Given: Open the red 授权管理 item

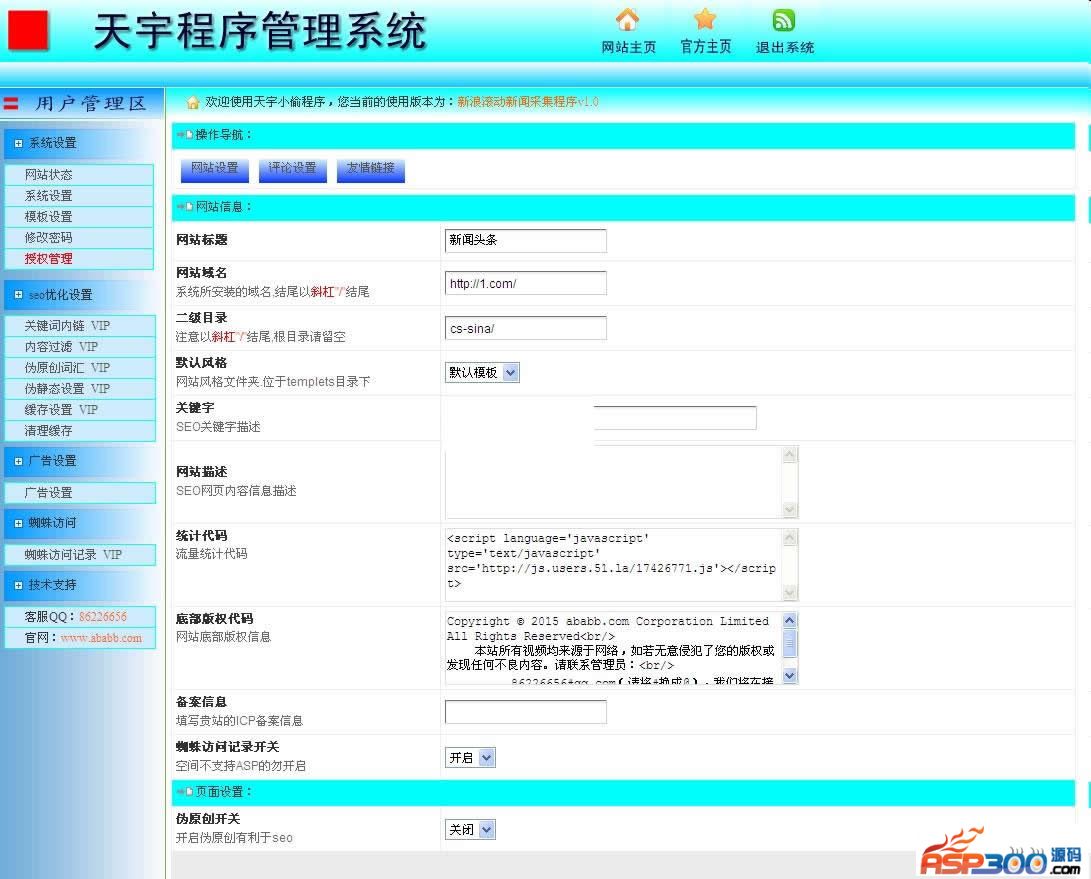Looking at the screenshot, I should (79, 258).
